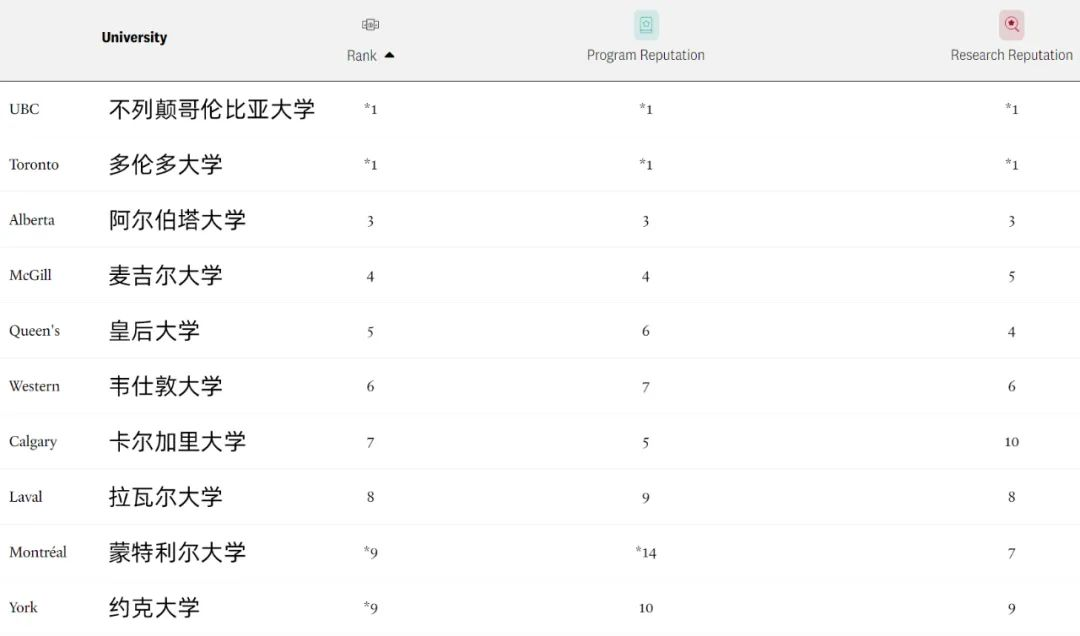Click the University column header
The height and width of the screenshot is (636, 1080).
[134, 37]
